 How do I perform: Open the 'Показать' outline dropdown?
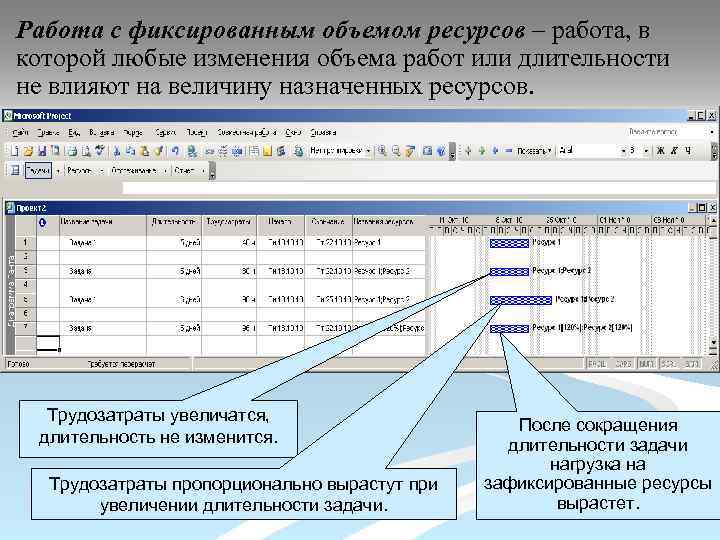(x=533, y=151)
